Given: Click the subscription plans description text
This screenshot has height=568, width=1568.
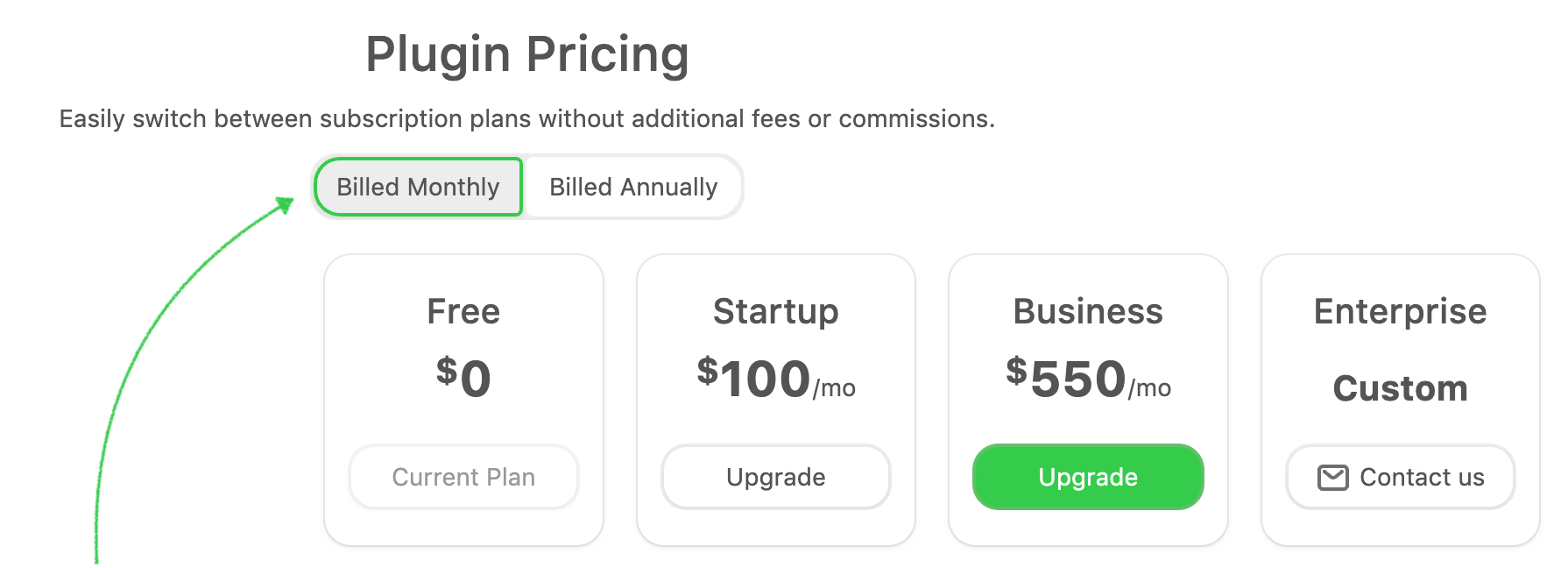Looking at the screenshot, I should pos(526,118).
